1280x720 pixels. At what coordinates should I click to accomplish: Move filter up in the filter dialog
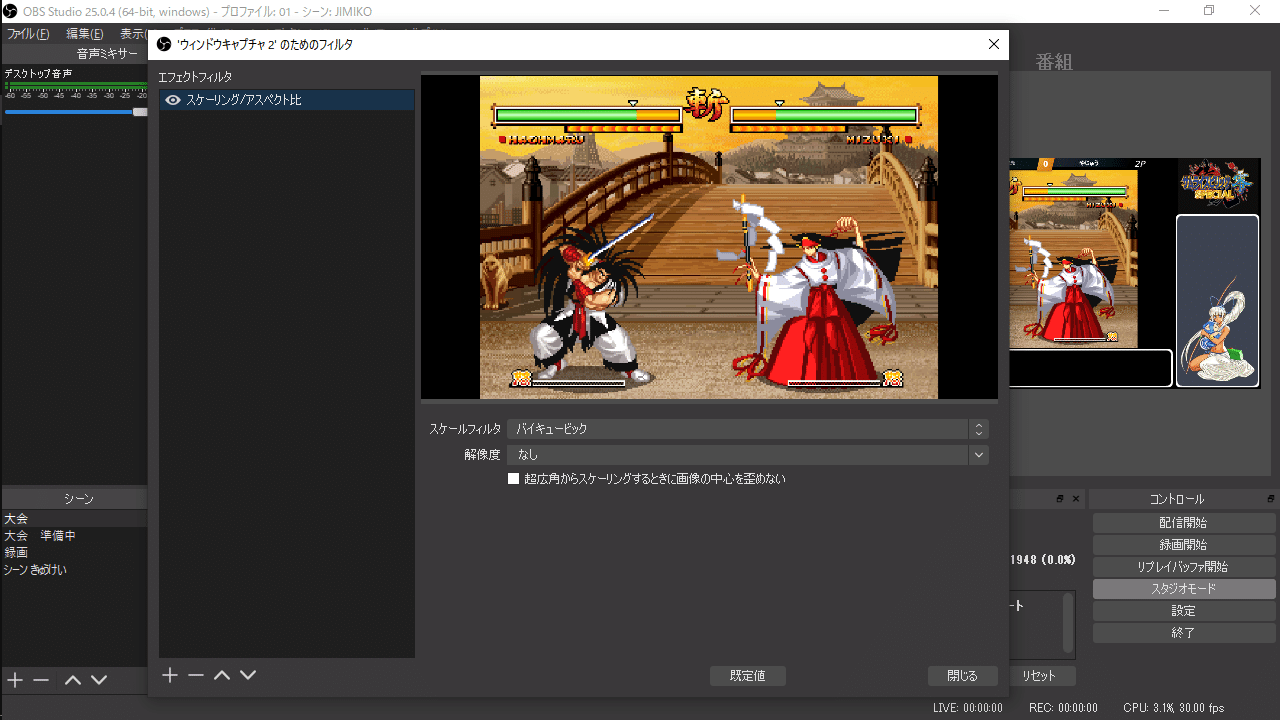[x=222, y=676]
